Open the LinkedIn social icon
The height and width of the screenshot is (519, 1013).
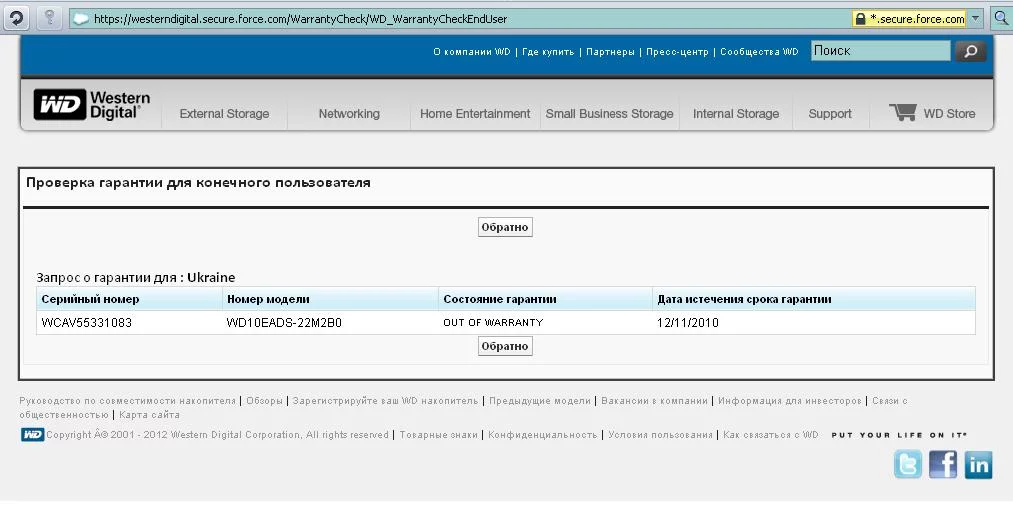978,464
